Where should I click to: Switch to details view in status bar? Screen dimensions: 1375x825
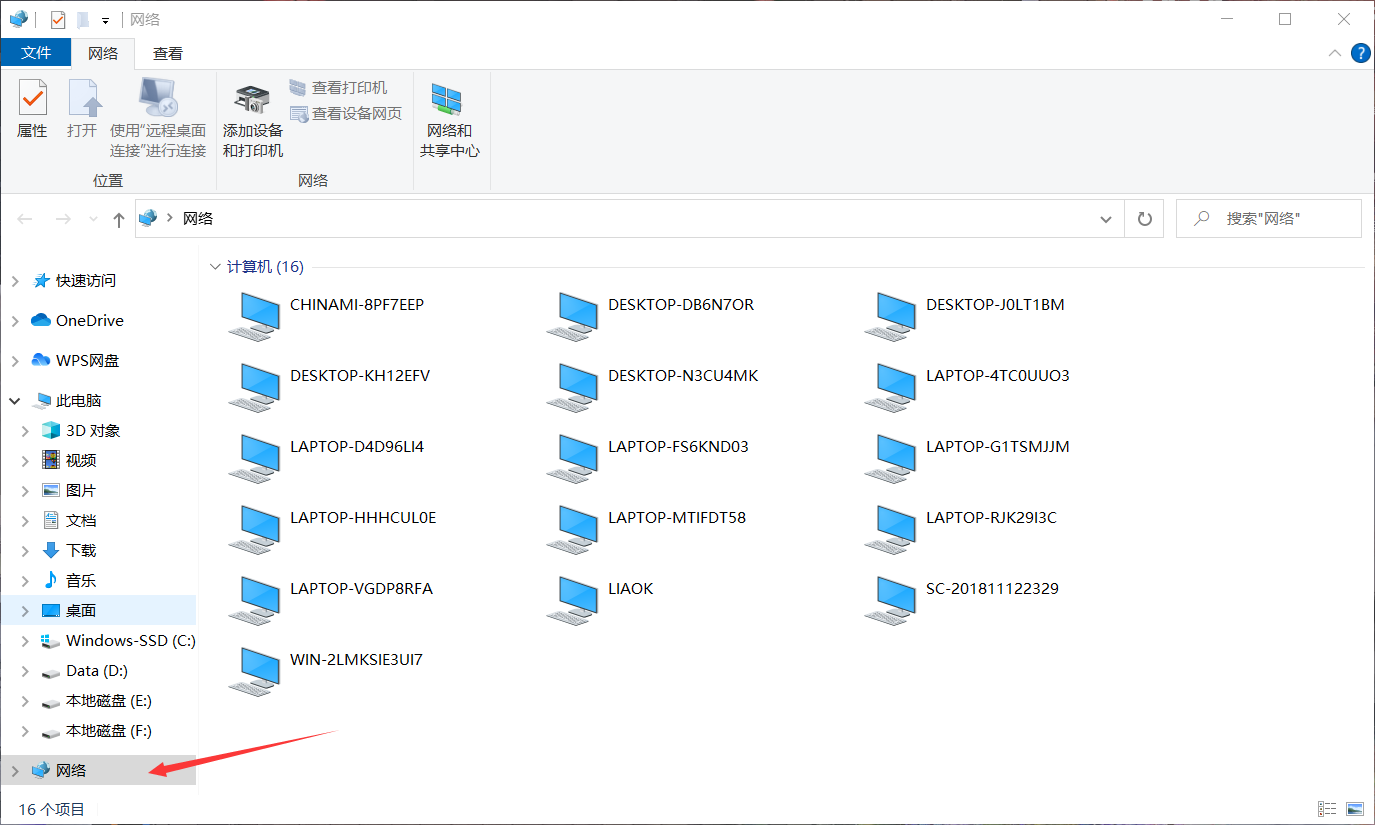(x=1327, y=809)
